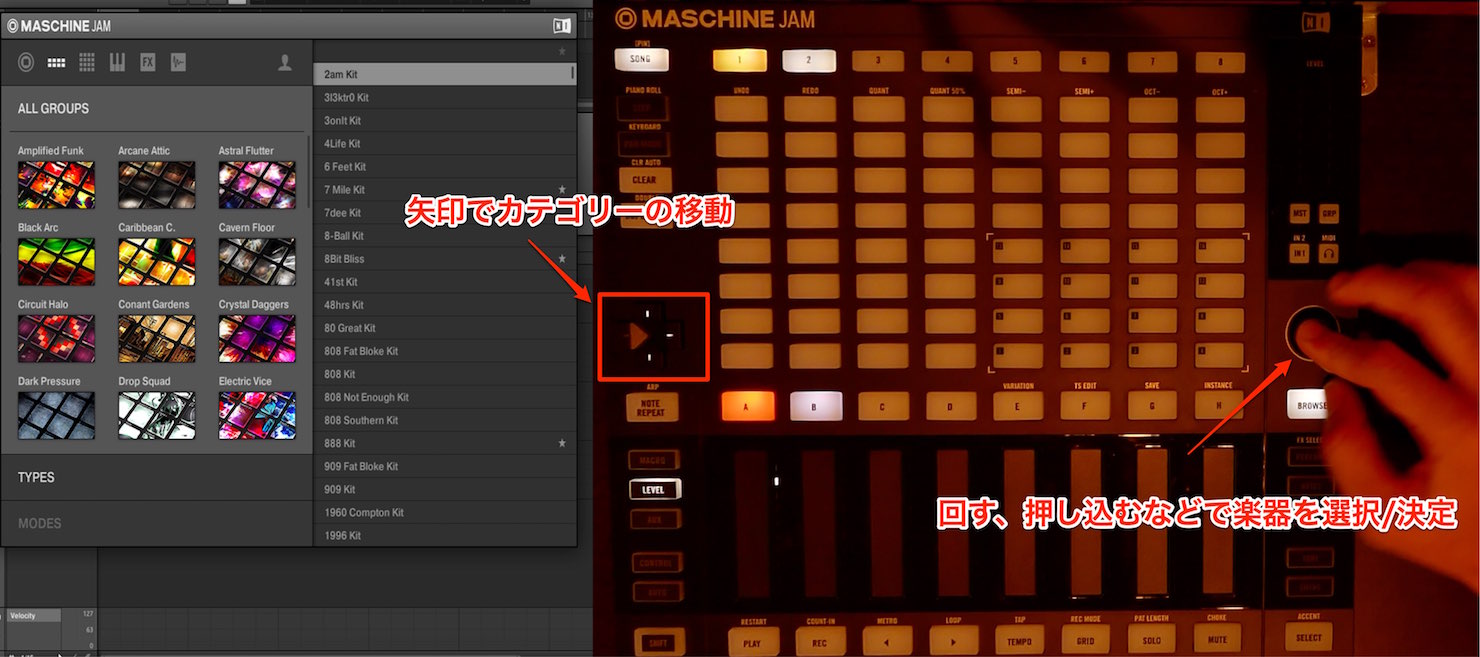Screen dimensions: 1480x657
Task: Select 3l3ktr0 Kit in the results list
Action: (x=444, y=97)
